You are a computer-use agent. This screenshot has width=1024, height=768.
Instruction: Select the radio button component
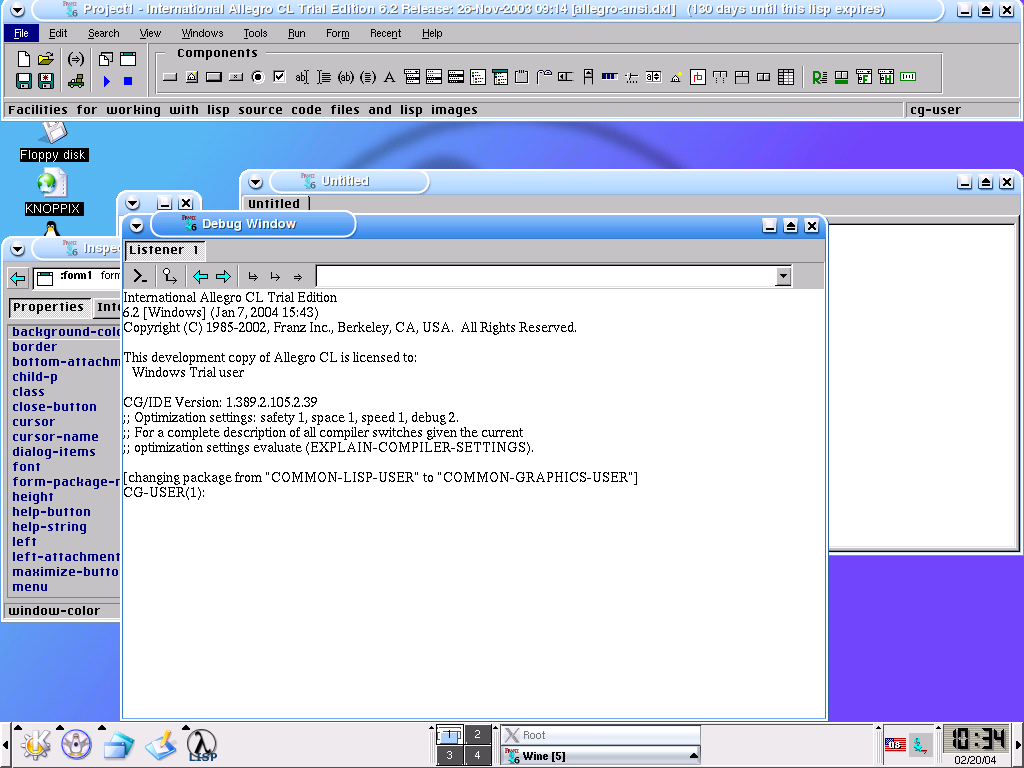point(257,77)
